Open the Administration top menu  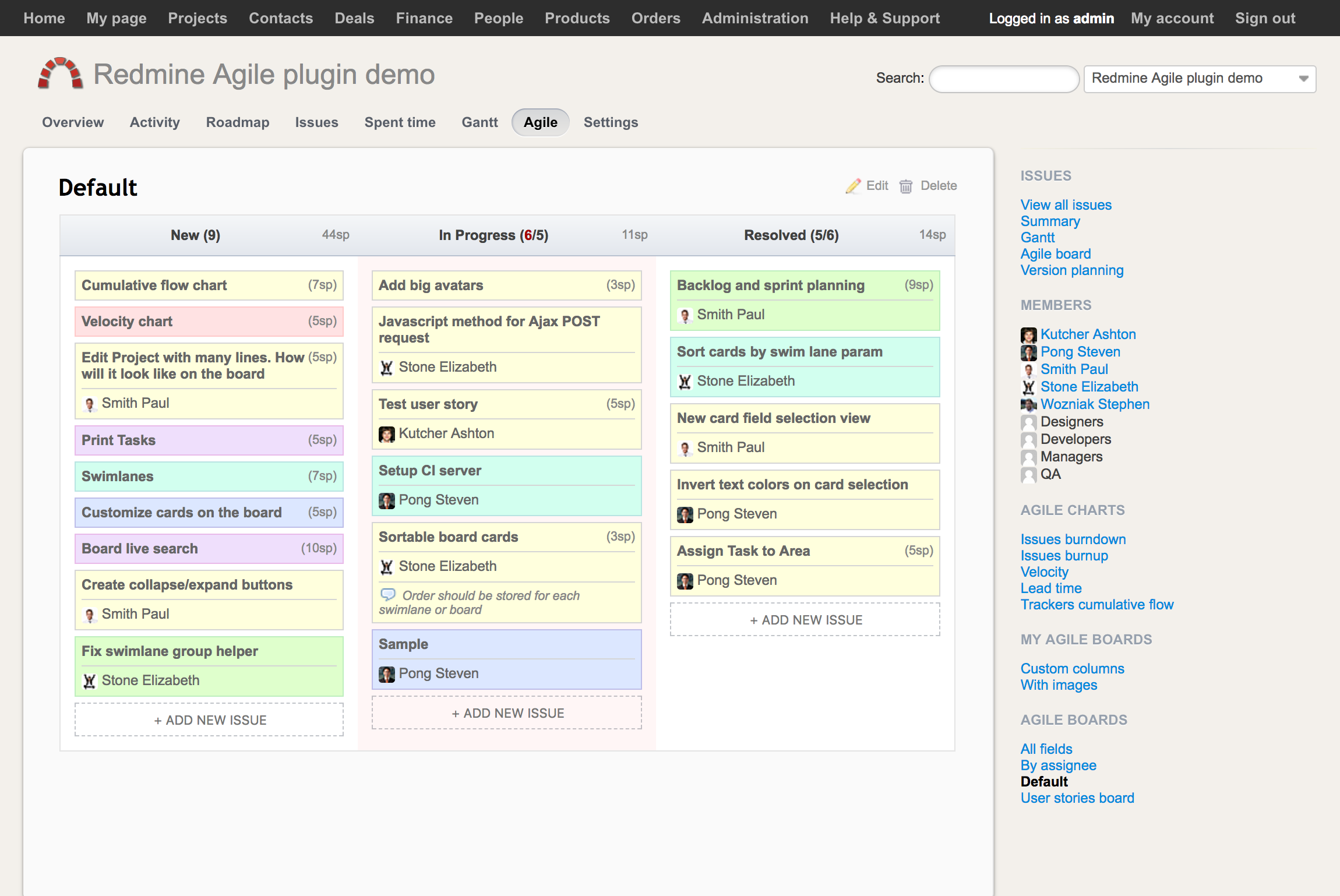click(x=754, y=18)
